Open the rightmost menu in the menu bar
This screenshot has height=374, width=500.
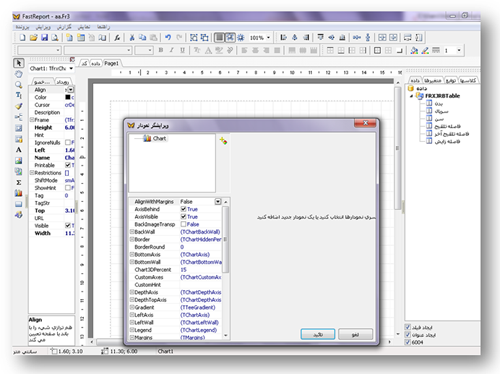pyautogui.click(x=103, y=27)
